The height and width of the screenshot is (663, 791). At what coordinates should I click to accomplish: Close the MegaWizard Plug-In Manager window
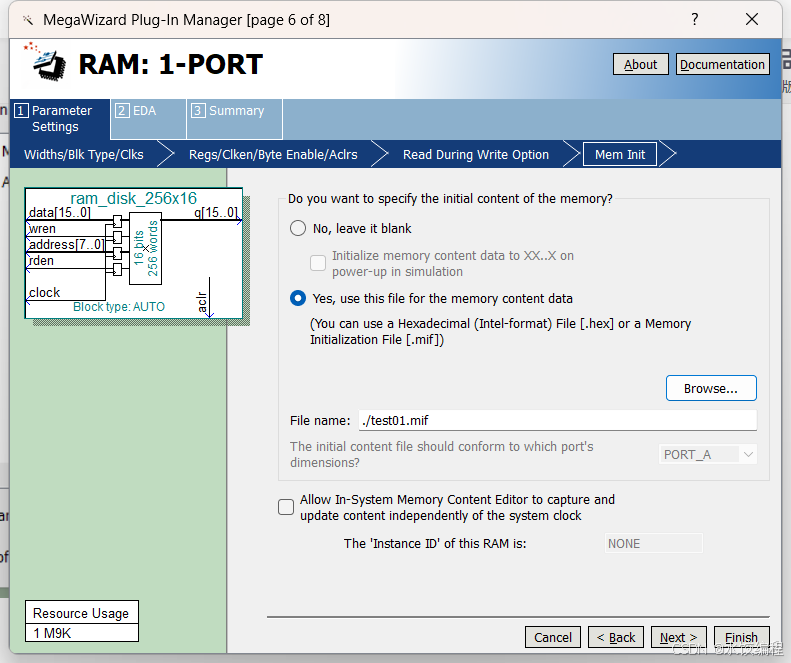pos(752,19)
